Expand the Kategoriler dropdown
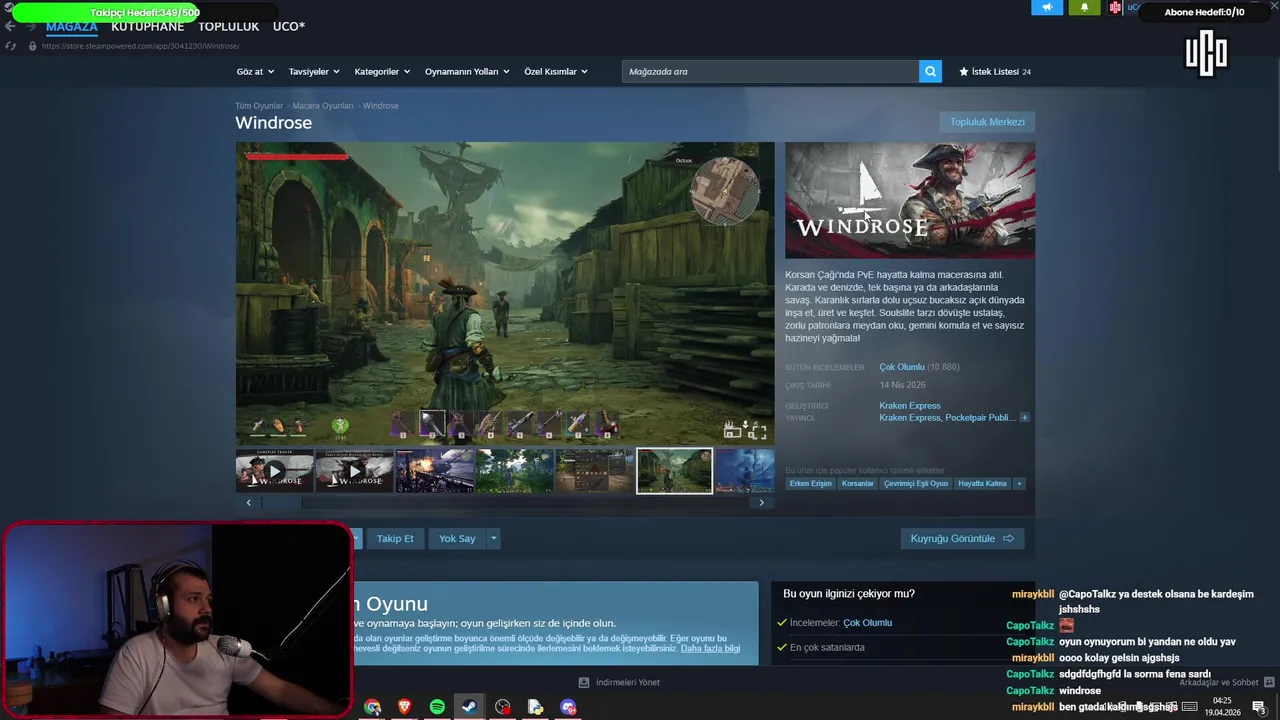Viewport: 1280px width, 720px height. click(382, 72)
